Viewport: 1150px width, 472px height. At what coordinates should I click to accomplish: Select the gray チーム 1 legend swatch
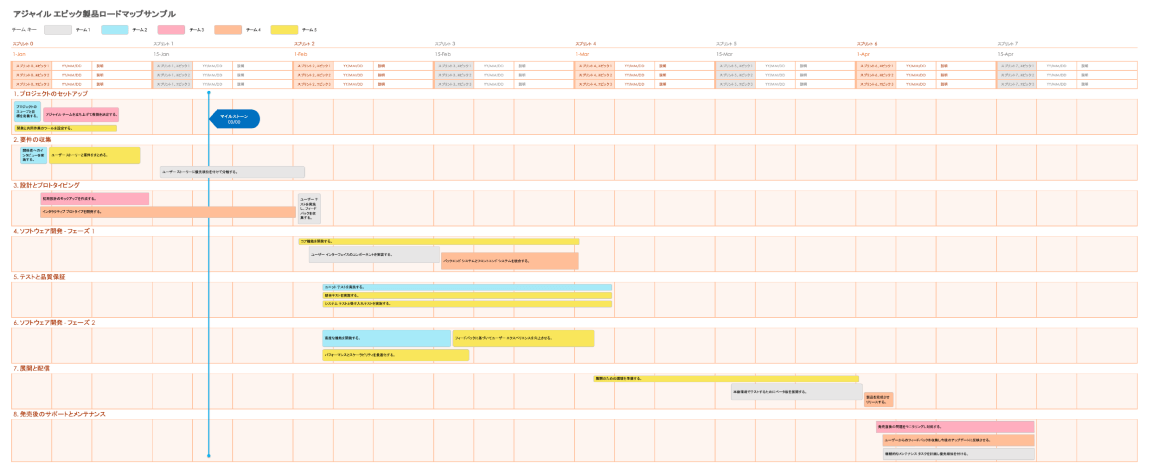pyautogui.click(x=58, y=30)
